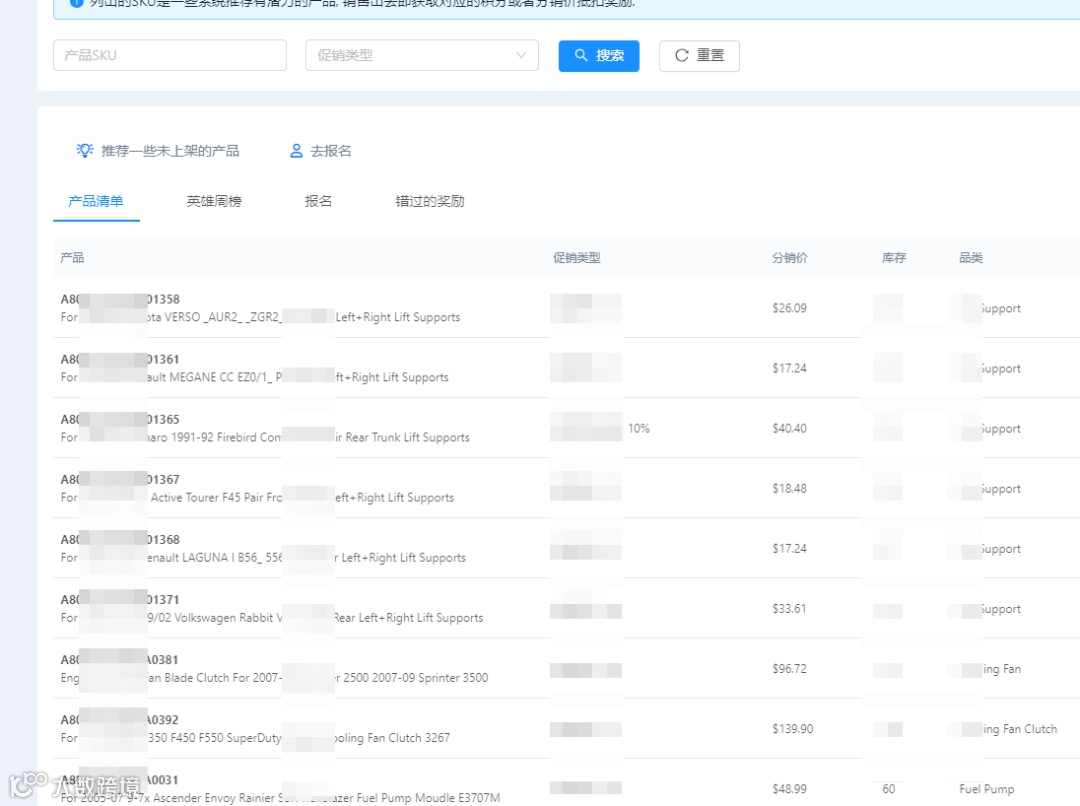Click the 产品 column header
The image size is (1080, 806).
[x=72, y=258]
